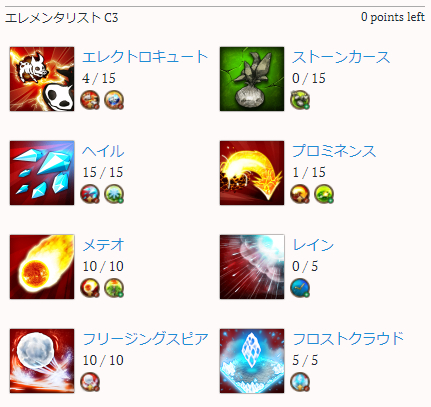Click the レイン skill icon
Image resolution: width=431 pixels, height=407 pixels.
coord(252,267)
